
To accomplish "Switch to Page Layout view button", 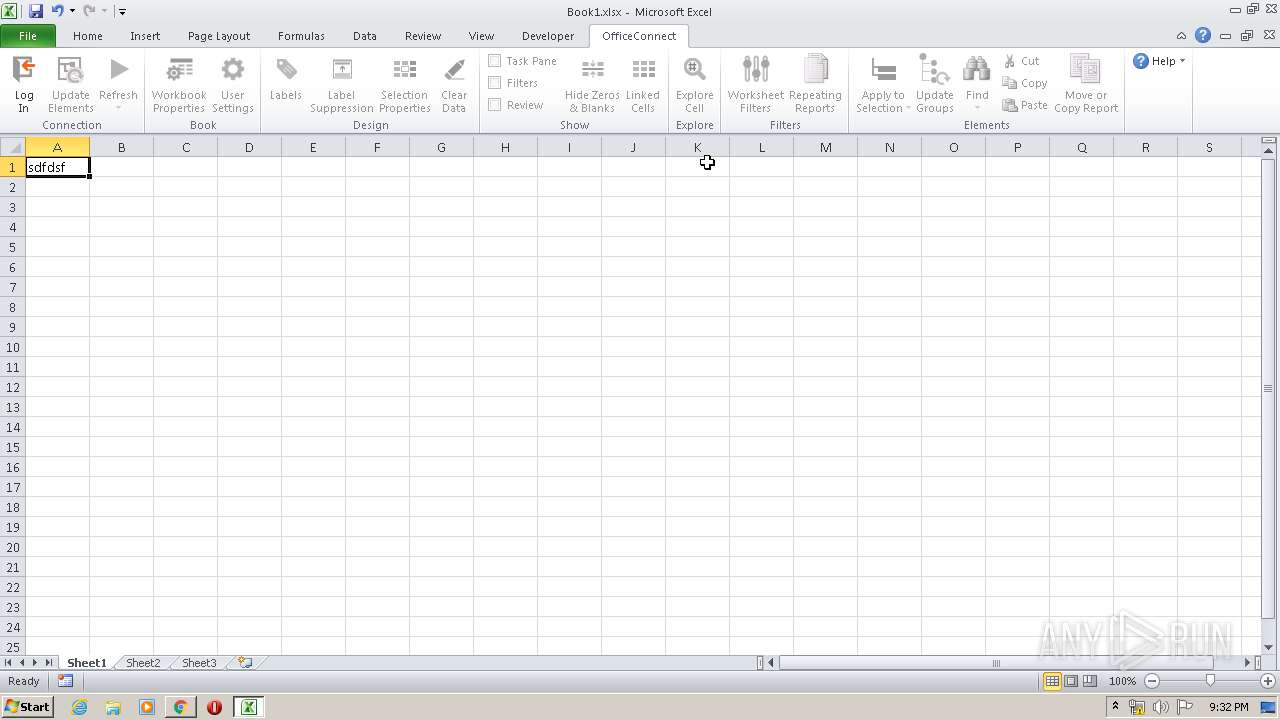I will pos(1071,681).
